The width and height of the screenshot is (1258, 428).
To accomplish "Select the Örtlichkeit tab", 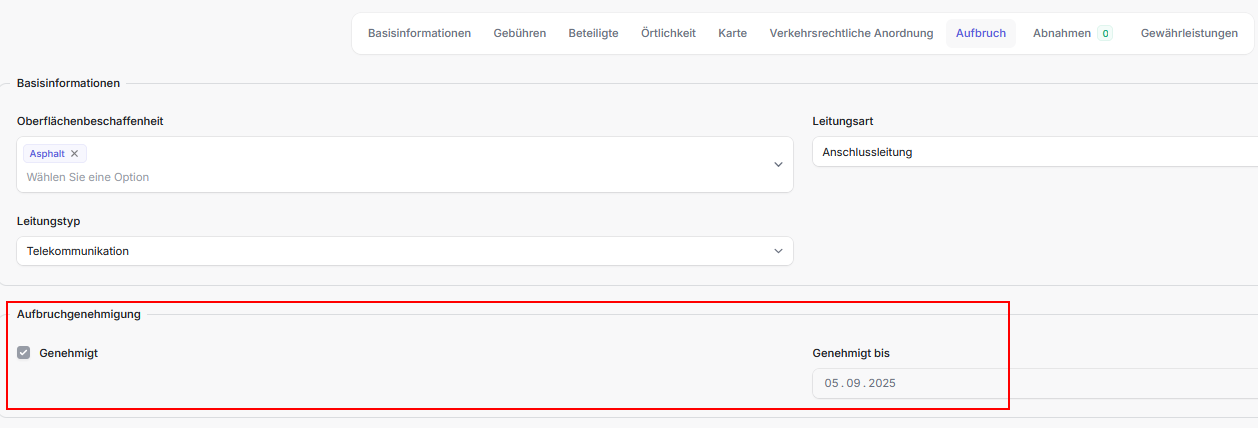I will coord(668,33).
